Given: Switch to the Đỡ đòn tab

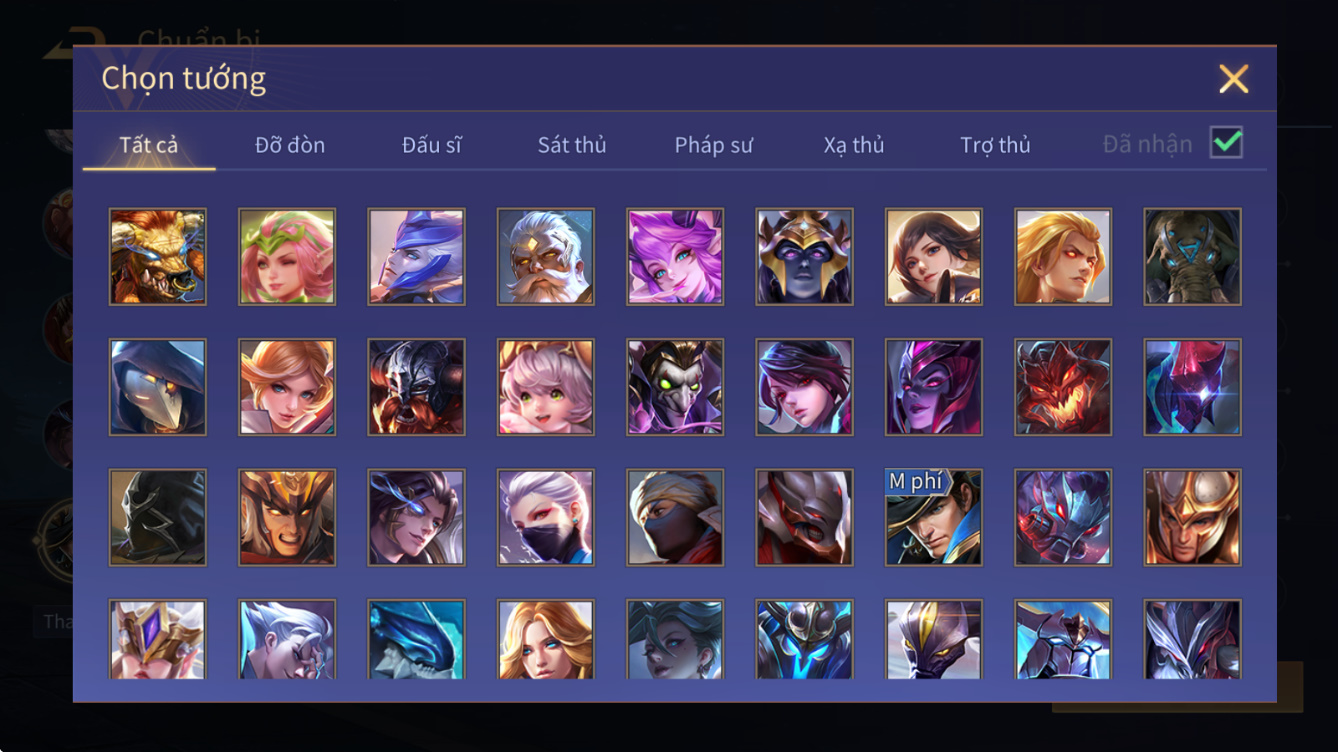Looking at the screenshot, I should point(290,145).
